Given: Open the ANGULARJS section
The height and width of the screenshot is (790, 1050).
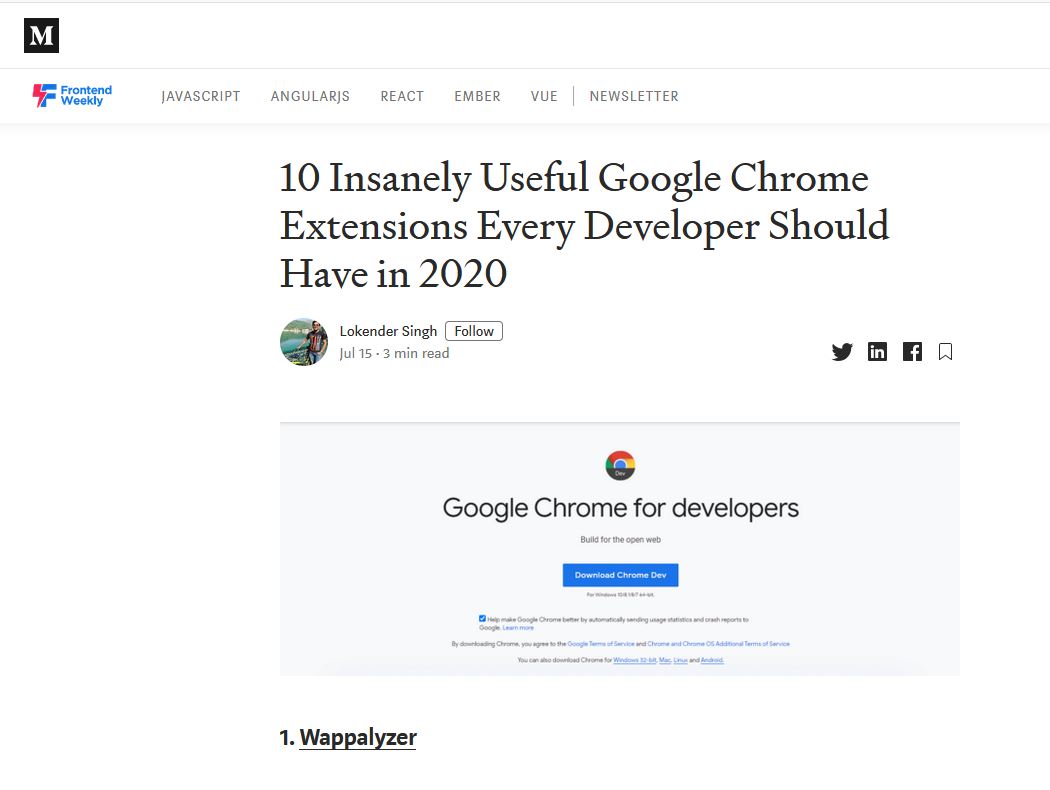Looking at the screenshot, I should [310, 96].
